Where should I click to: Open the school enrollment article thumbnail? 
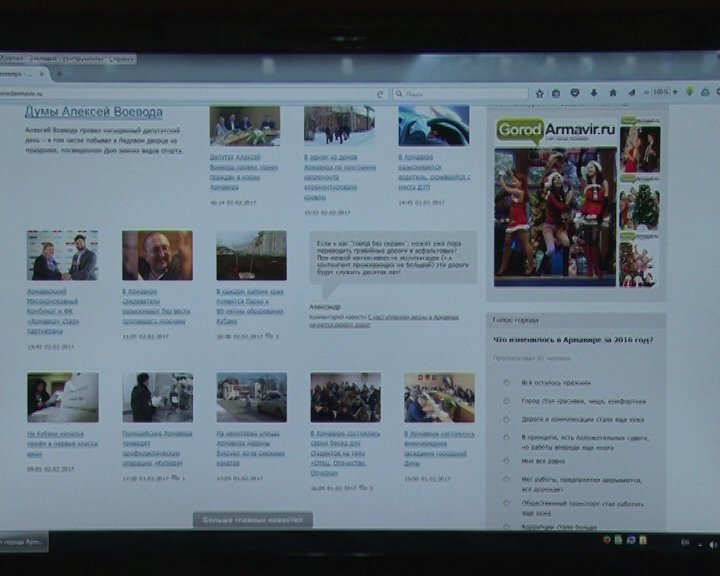pyautogui.click(x=62, y=397)
